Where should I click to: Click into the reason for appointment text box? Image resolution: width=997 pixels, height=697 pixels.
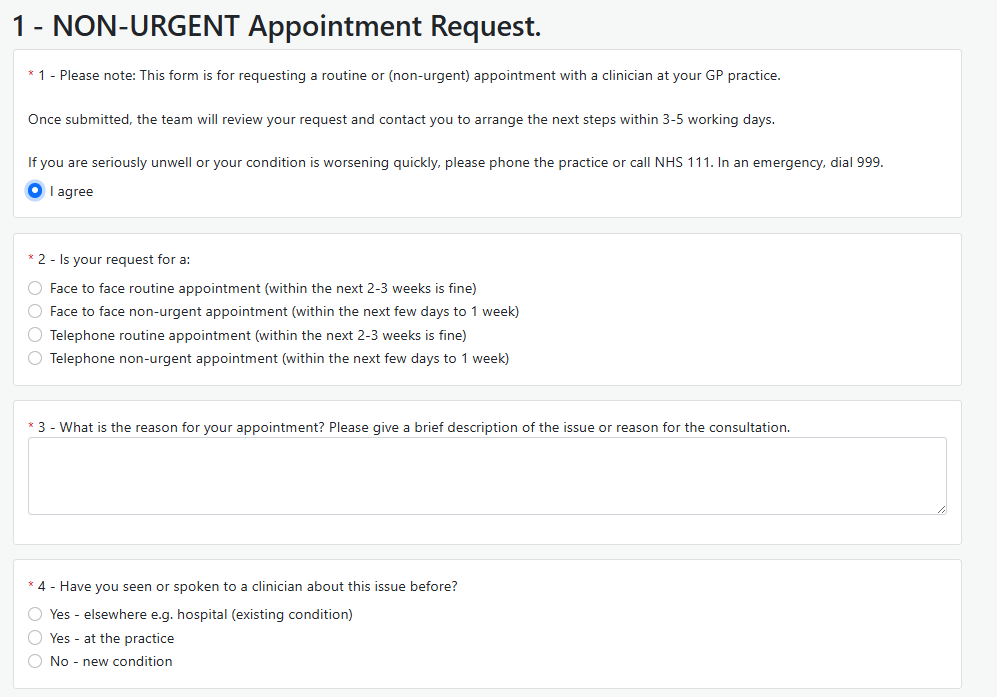click(x=486, y=475)
